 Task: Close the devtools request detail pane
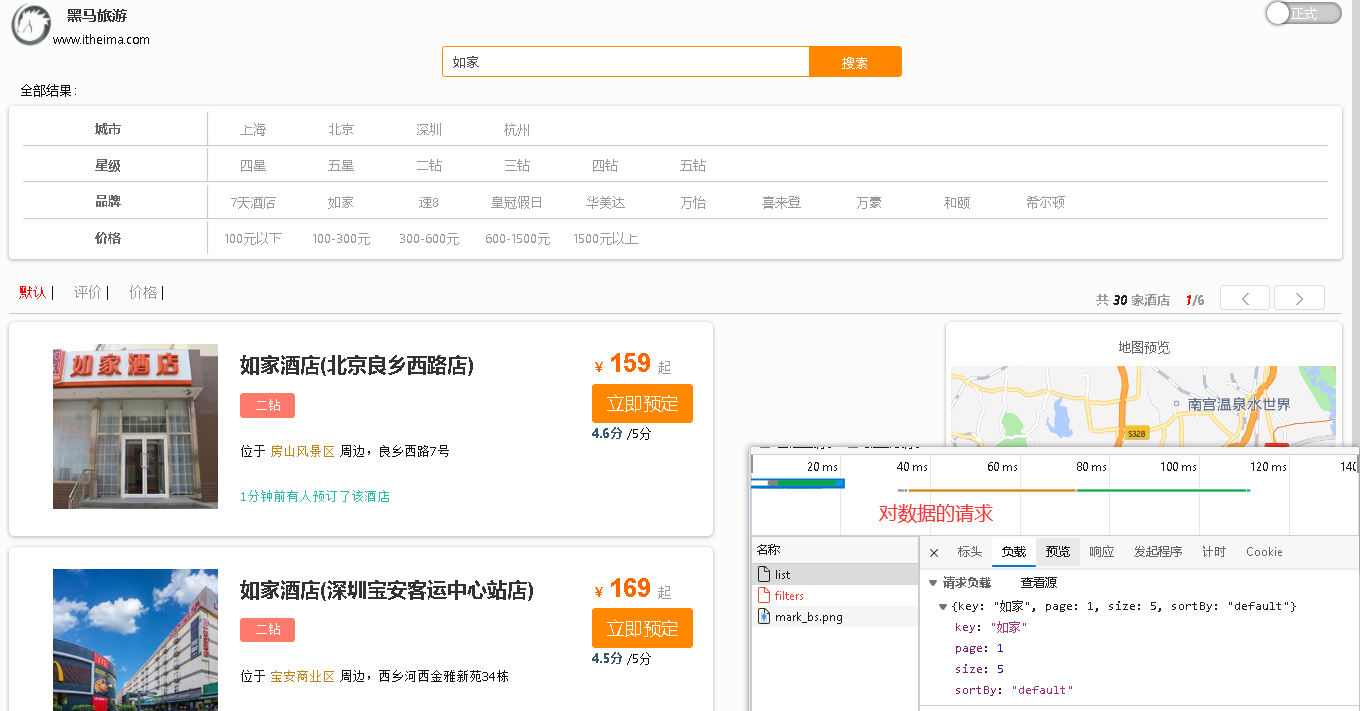pyautogui.click(x=934, y=552)
